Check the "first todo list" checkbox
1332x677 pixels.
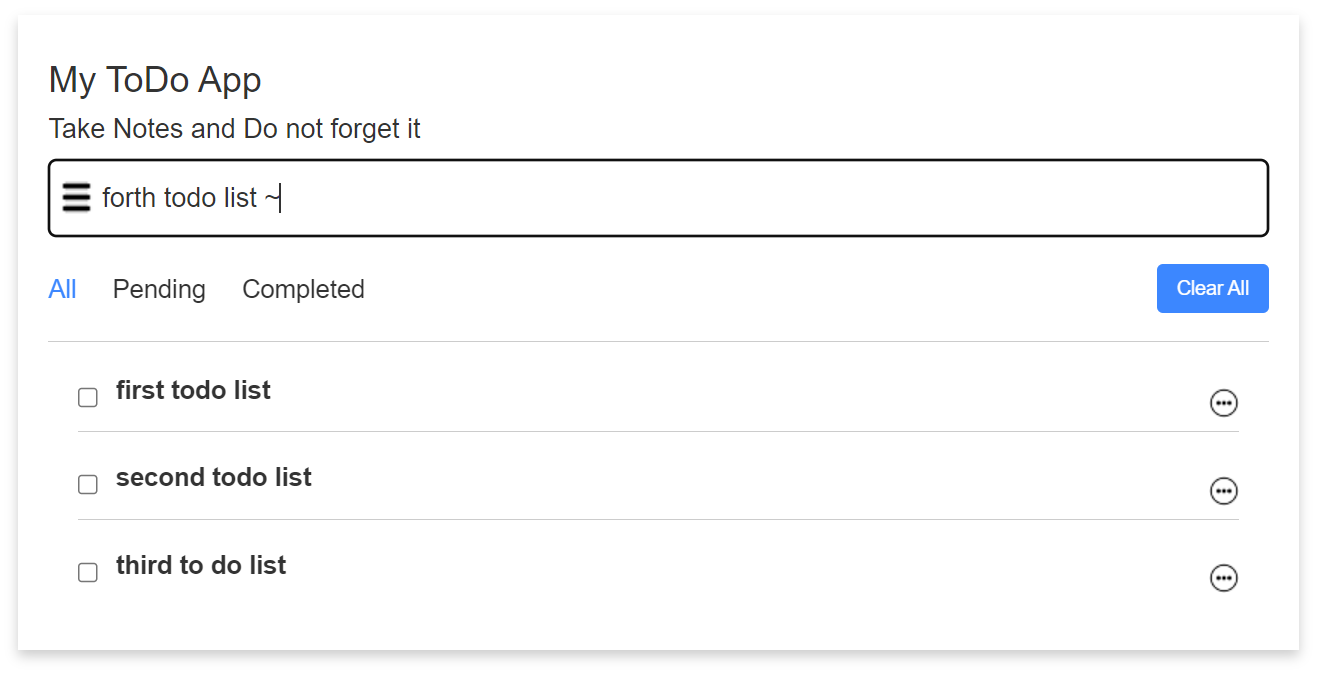point(87,397)
